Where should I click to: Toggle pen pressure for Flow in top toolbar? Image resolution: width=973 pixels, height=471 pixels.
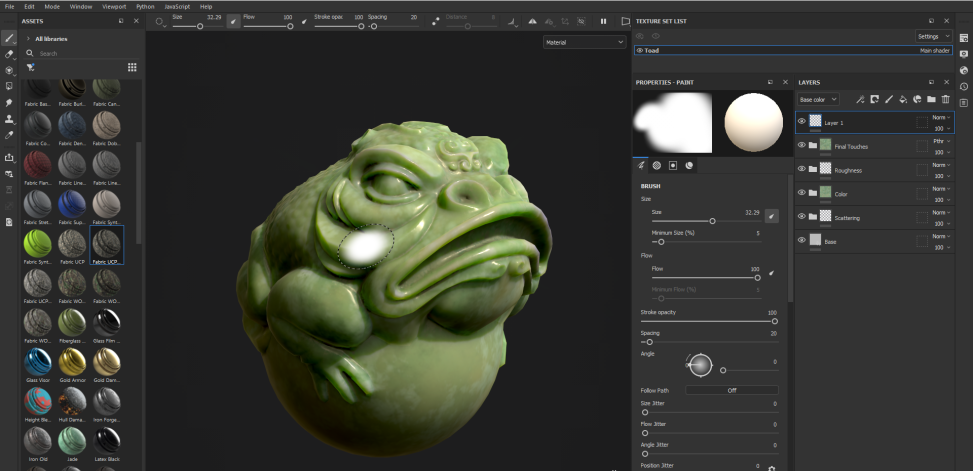click(304, 21)
